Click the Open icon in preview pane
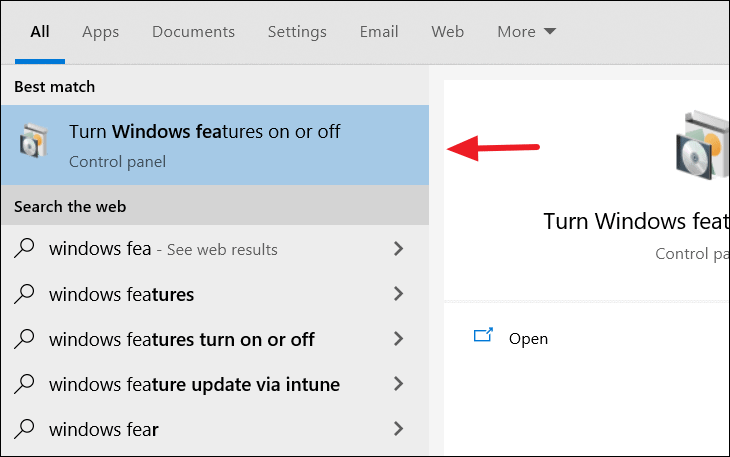Screen dimensions: 730x457 click(483, 335)
